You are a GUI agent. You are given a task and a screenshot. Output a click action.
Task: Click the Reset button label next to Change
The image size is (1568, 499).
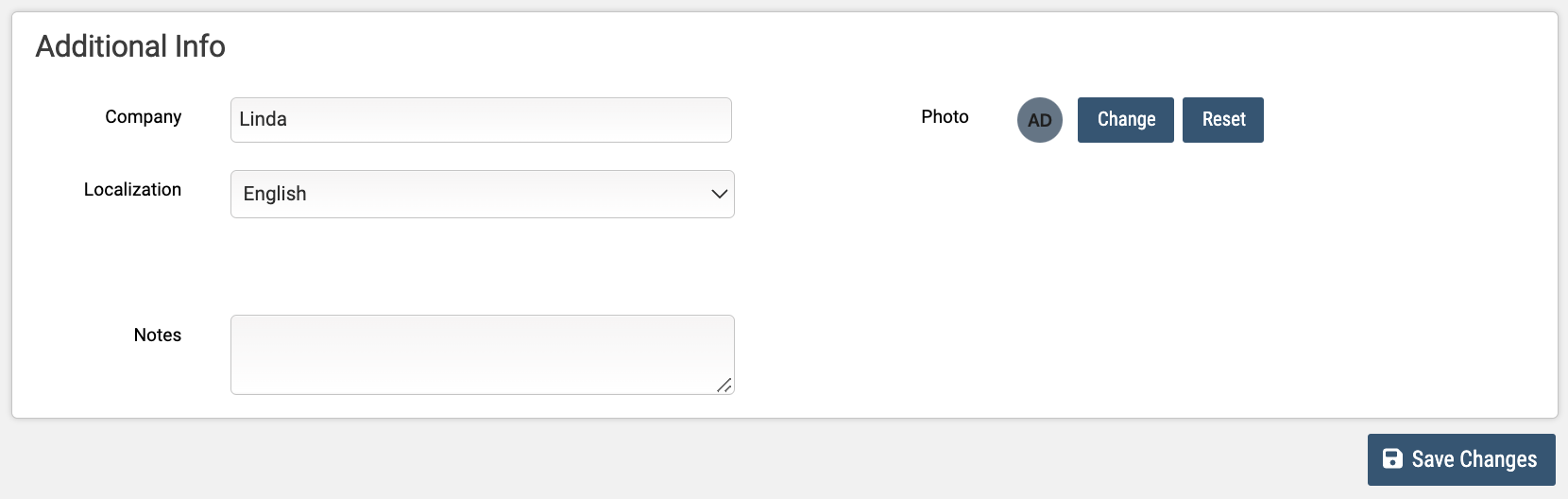[x=1224, y=120]
